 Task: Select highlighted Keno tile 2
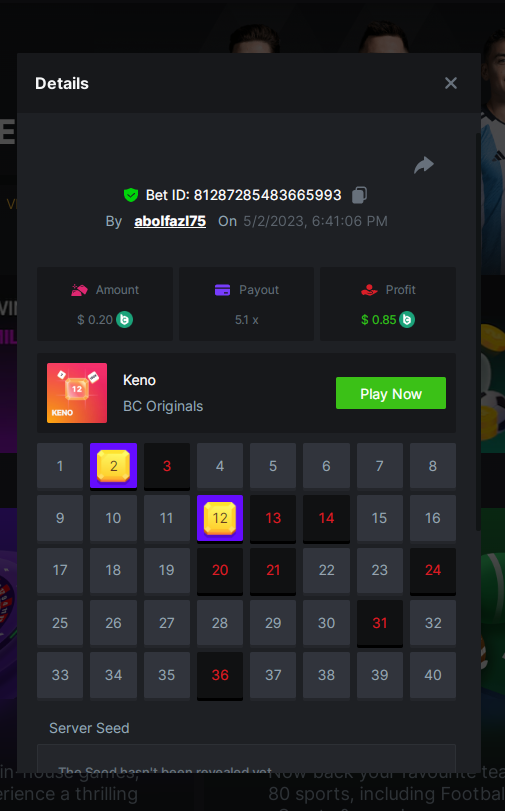(113, 466)
